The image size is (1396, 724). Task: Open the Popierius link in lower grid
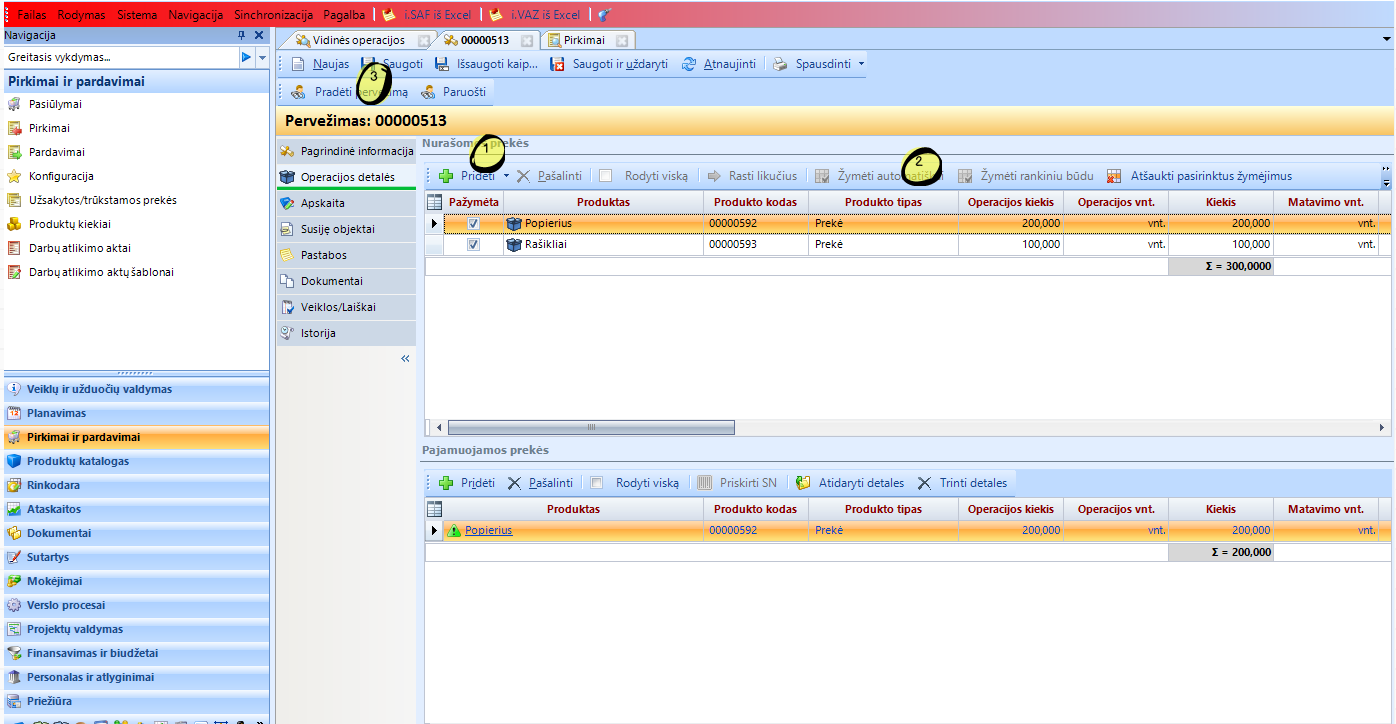point(488,530)
